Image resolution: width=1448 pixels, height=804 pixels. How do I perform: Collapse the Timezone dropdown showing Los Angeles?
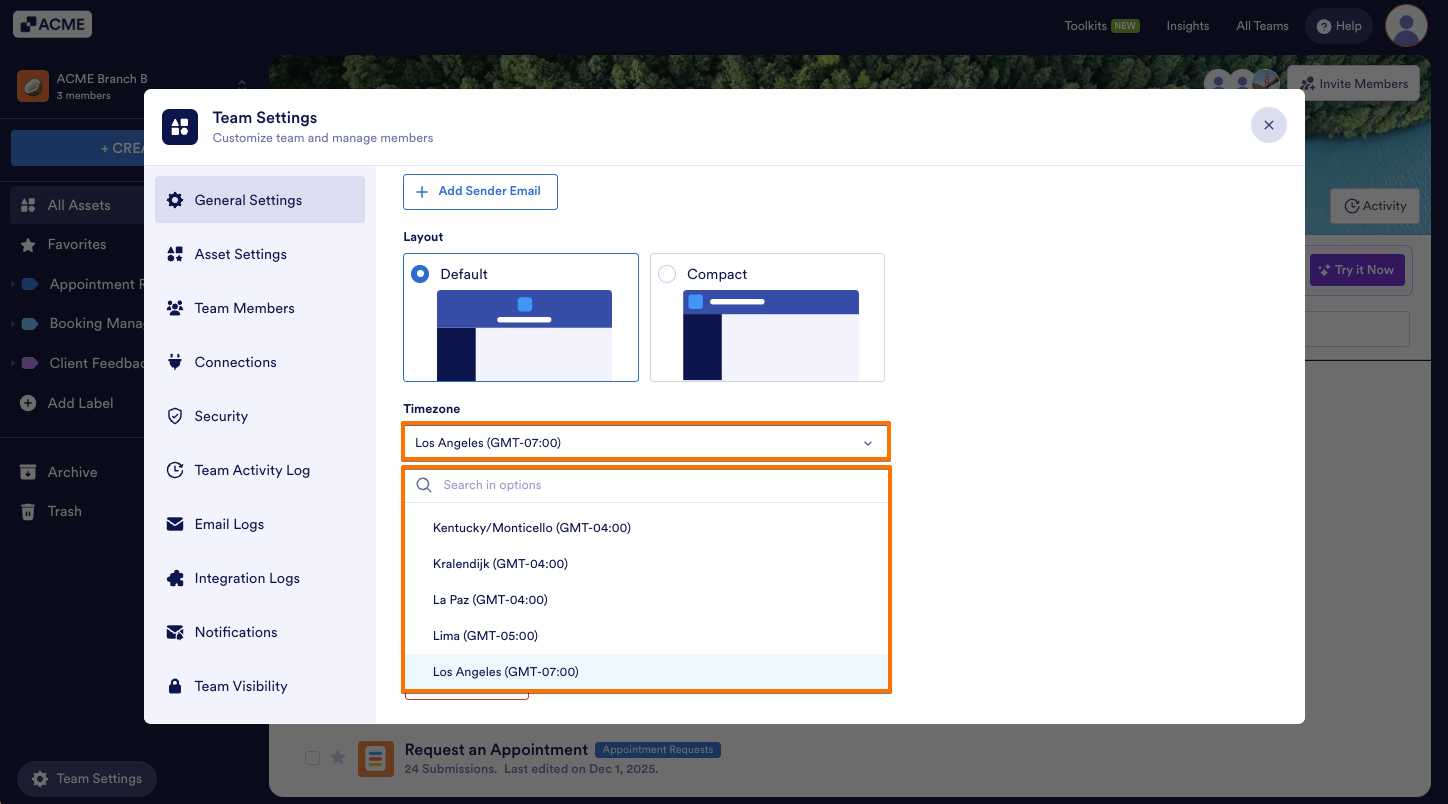646,443
